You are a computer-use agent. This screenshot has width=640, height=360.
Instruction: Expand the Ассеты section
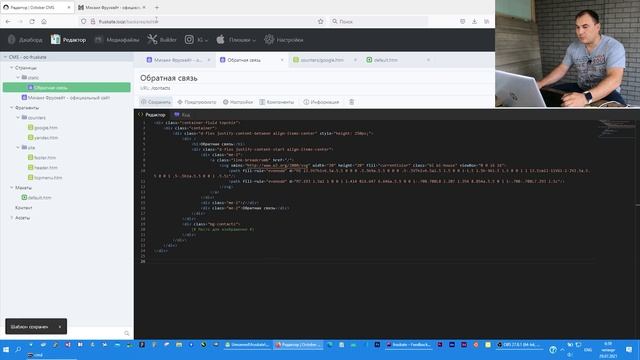click(x=12, y=218)
